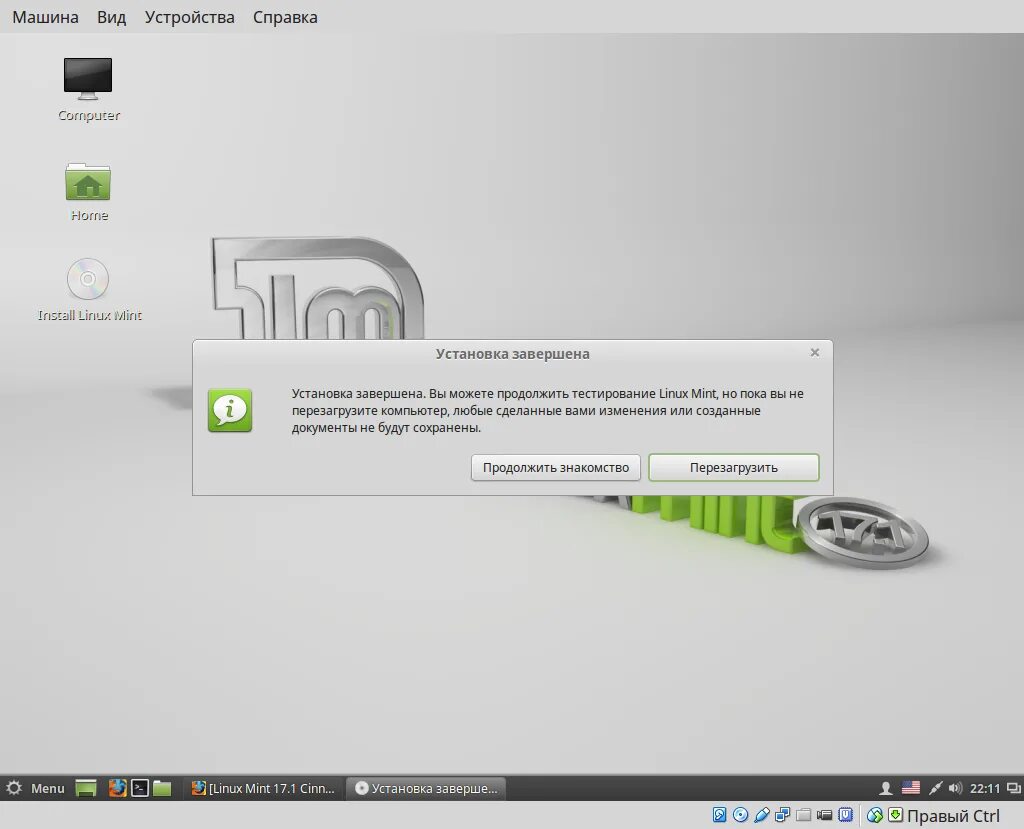The image size is (1024, 829).
Task: Click the VirtualBox shared folders indicator
Action: point(803,815)
